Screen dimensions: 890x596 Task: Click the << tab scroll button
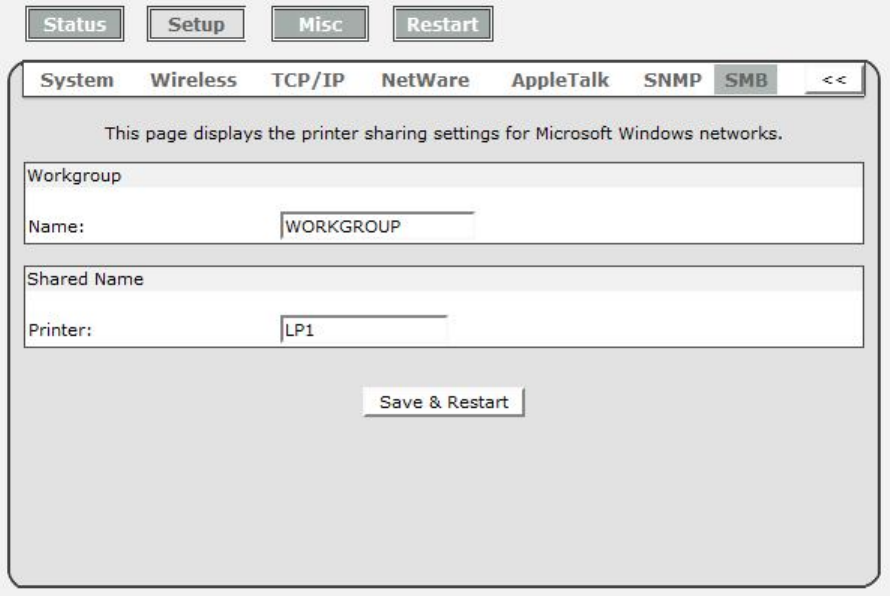click(833, 82)
